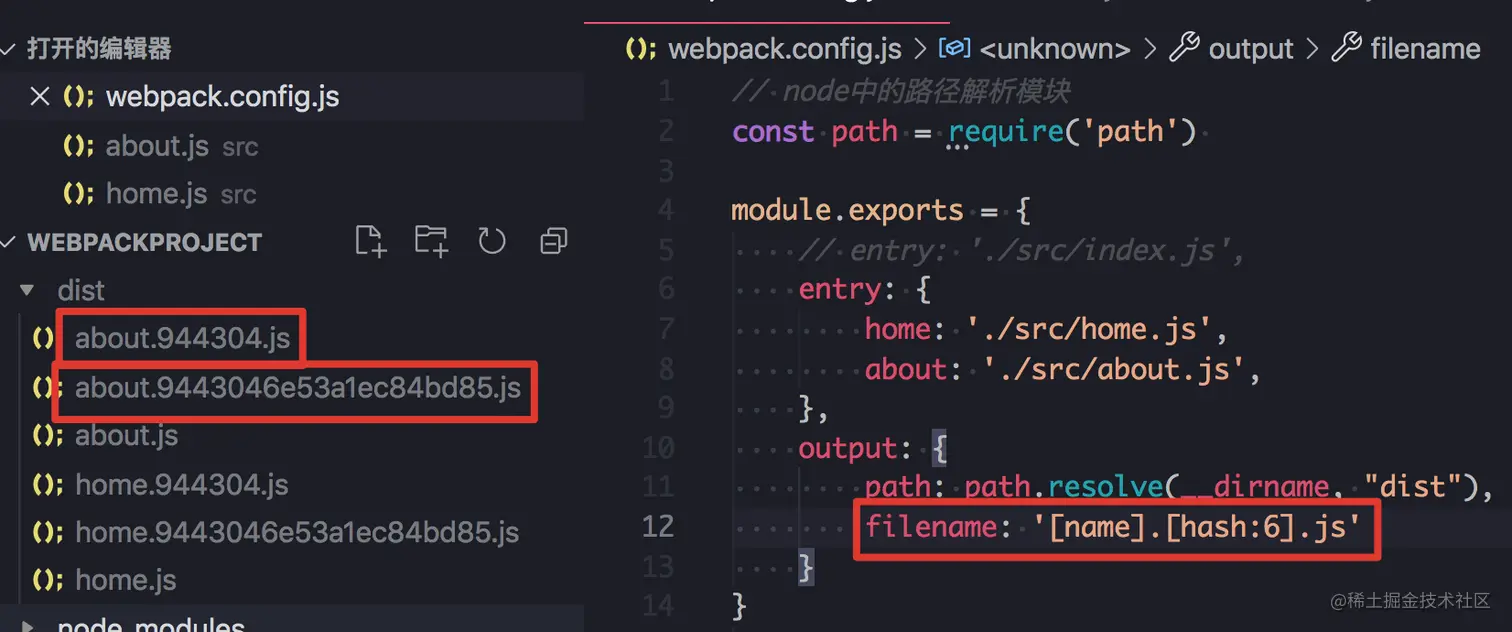
Task: Open about.js src in open editors
Action: (x=182, y=146)
